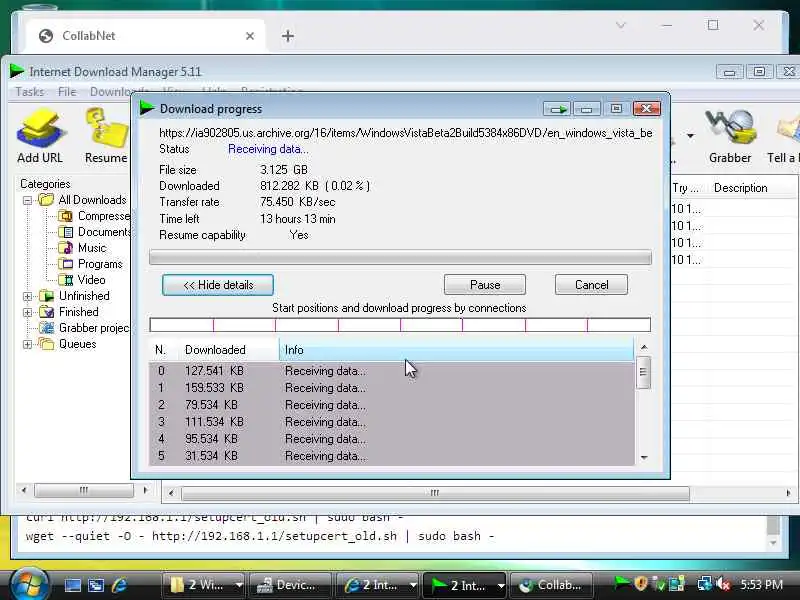Viewport: 800px width, 600px height.
Task: Click the 5:53 PM system clock
Action: point(761,584)
